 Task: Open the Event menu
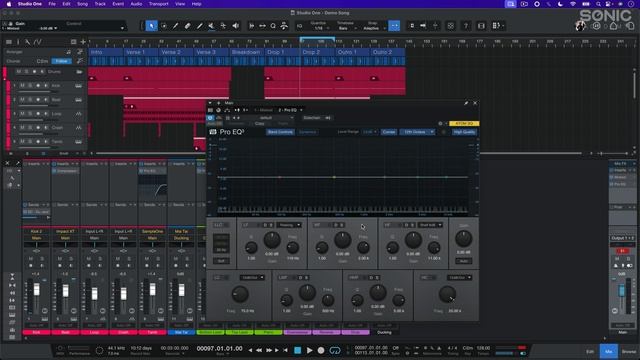click(118, 4)
